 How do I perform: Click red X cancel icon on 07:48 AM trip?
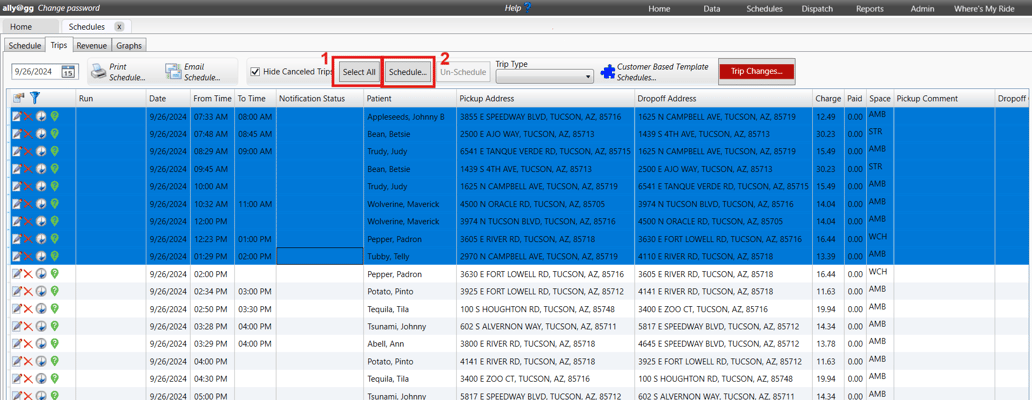[28, 134]
